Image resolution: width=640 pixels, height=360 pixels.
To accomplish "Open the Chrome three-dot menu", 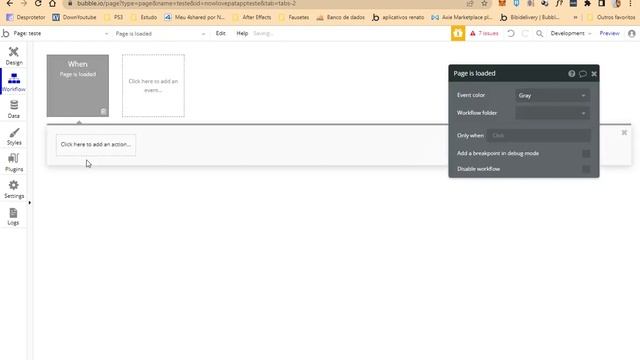I will pos(631,3).
